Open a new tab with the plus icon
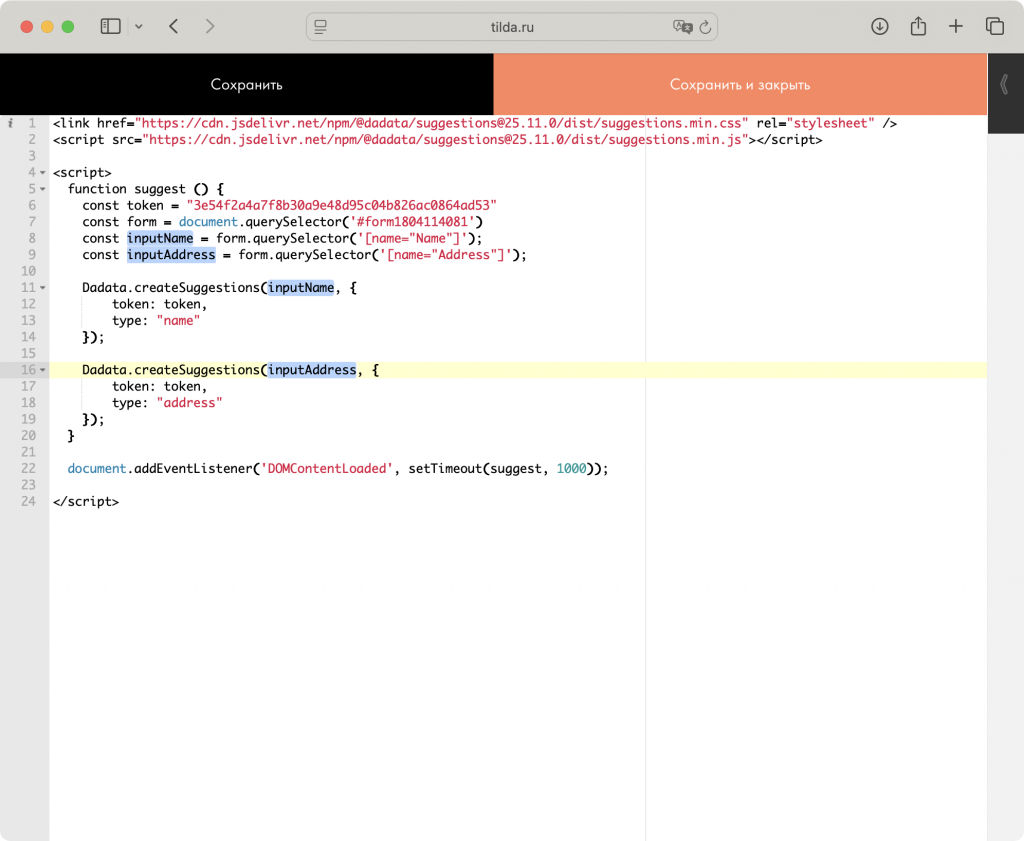Viewport: 1024px width, 841px height. point(956,27)
